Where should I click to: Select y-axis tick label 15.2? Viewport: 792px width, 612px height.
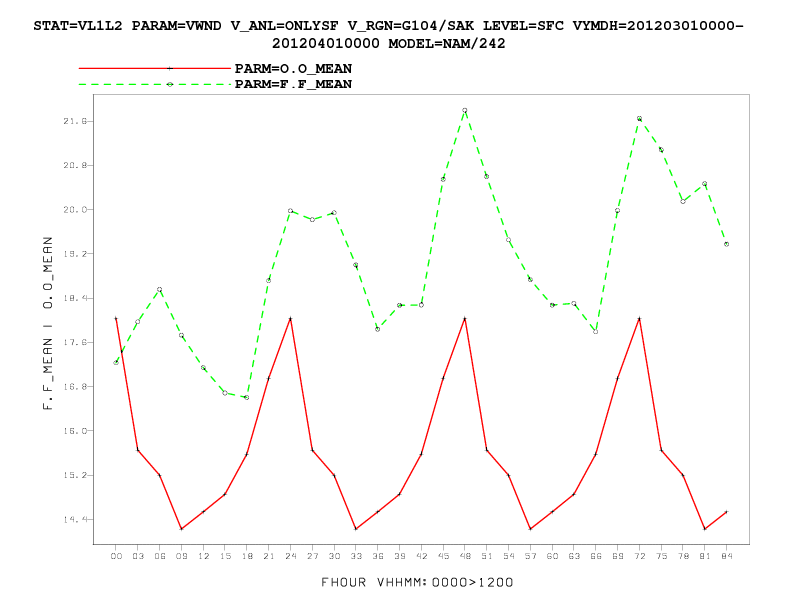point(74,475)
